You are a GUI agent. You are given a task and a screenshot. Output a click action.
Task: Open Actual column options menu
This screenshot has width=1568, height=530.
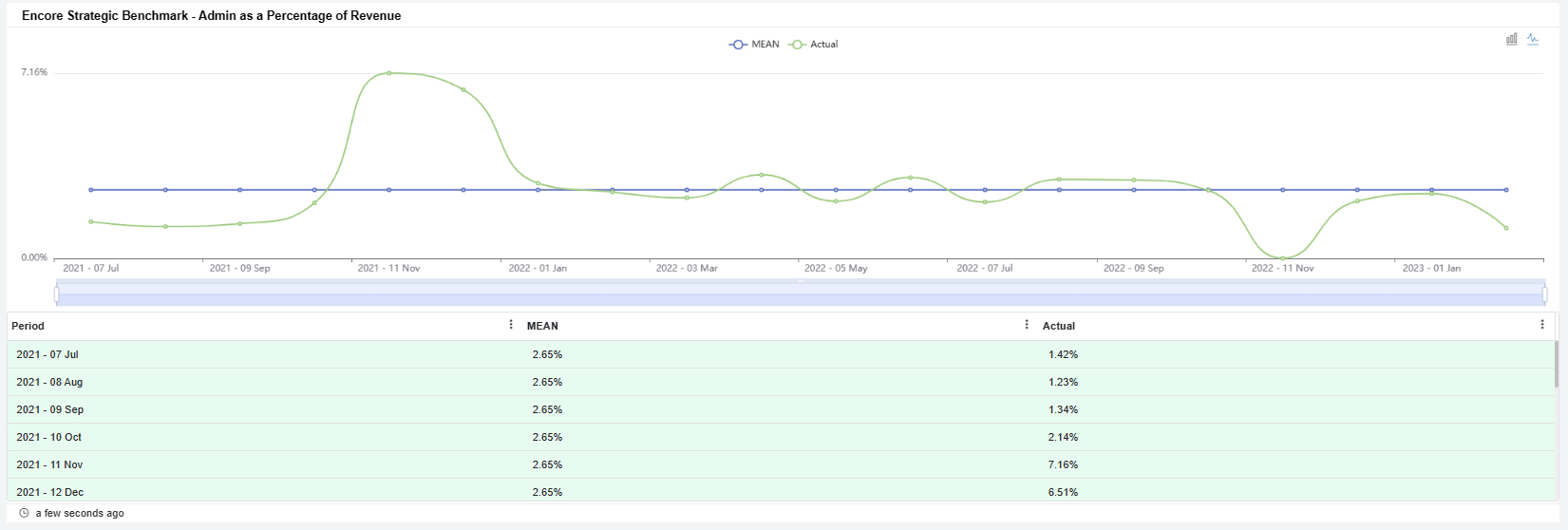1541,325
